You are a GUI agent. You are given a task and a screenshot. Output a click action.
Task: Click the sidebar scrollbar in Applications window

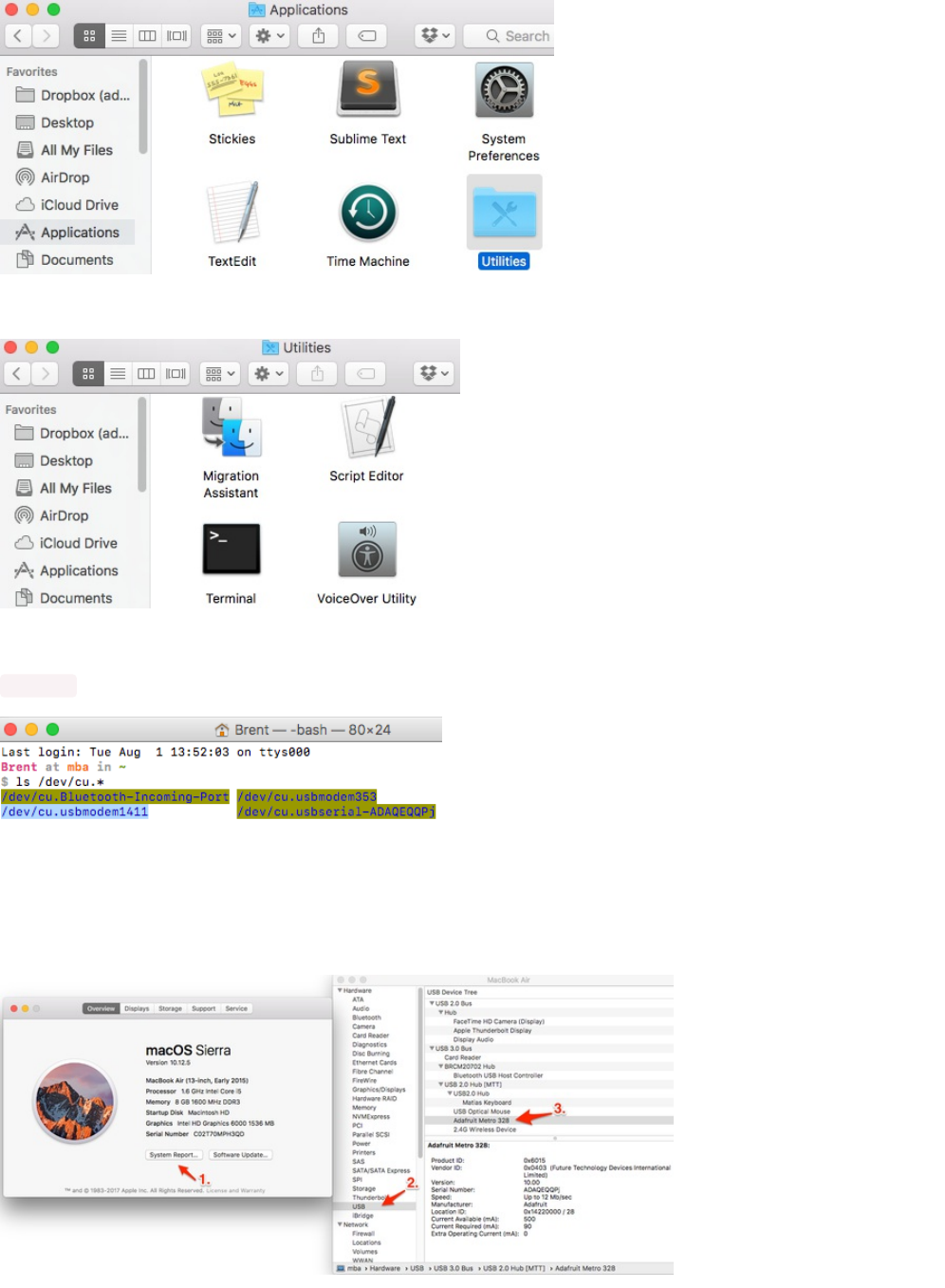[x=143, y=106]
